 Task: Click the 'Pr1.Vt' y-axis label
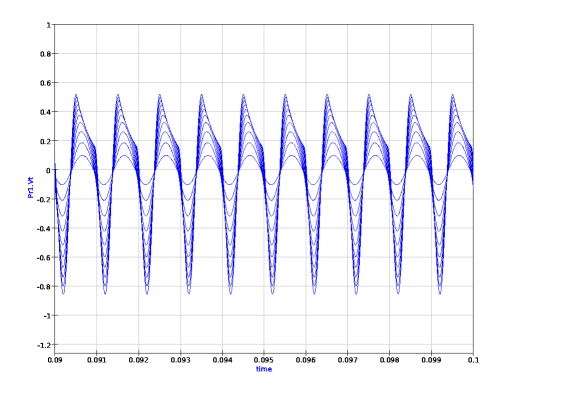click(31, 188)
